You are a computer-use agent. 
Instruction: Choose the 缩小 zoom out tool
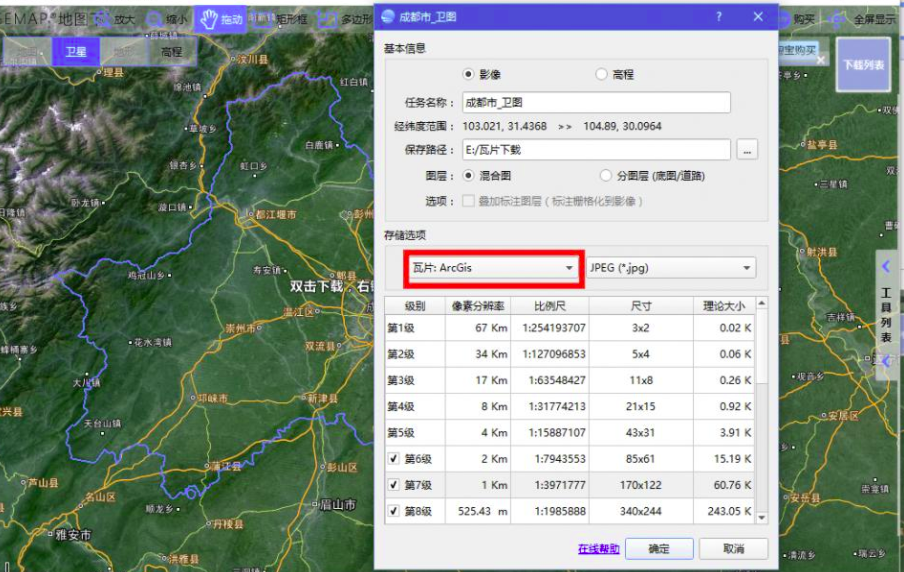coord(167,20)
